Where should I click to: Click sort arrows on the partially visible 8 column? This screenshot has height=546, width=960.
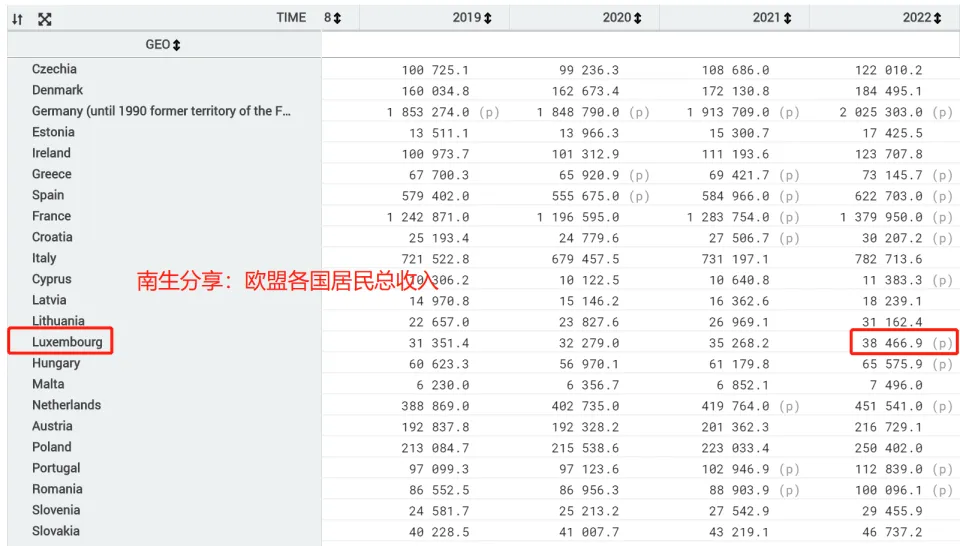point(337,19)
